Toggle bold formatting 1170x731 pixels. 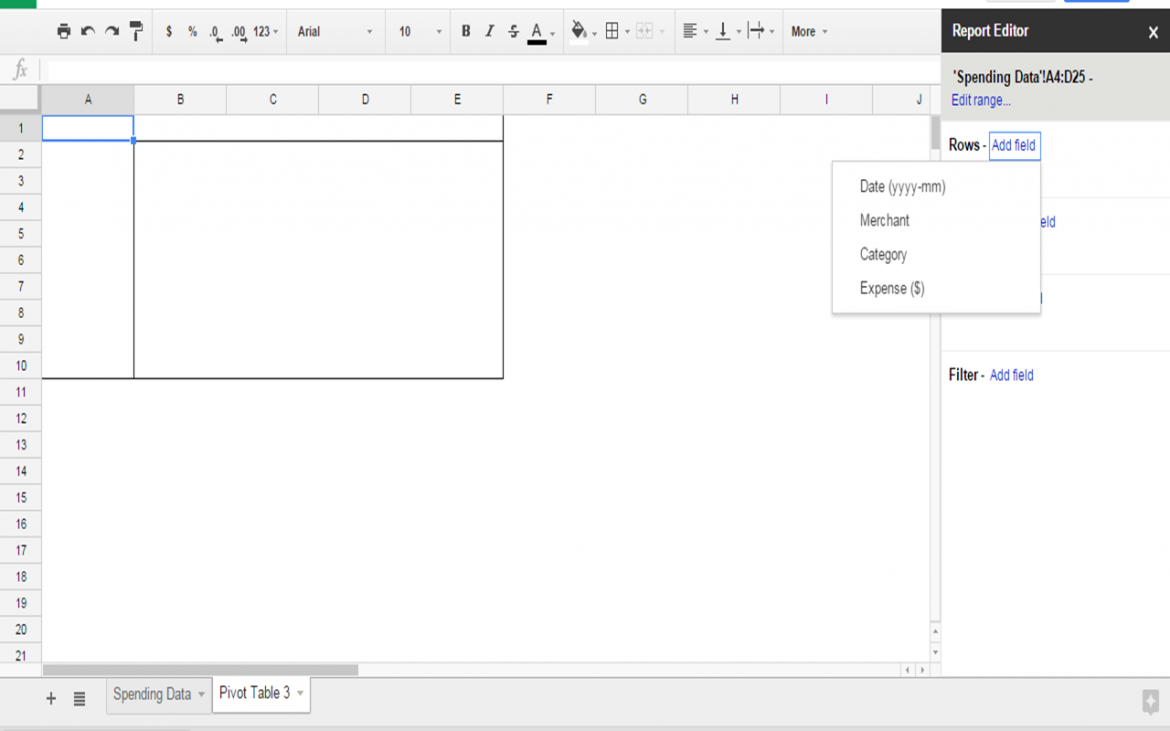click(466, 31)
